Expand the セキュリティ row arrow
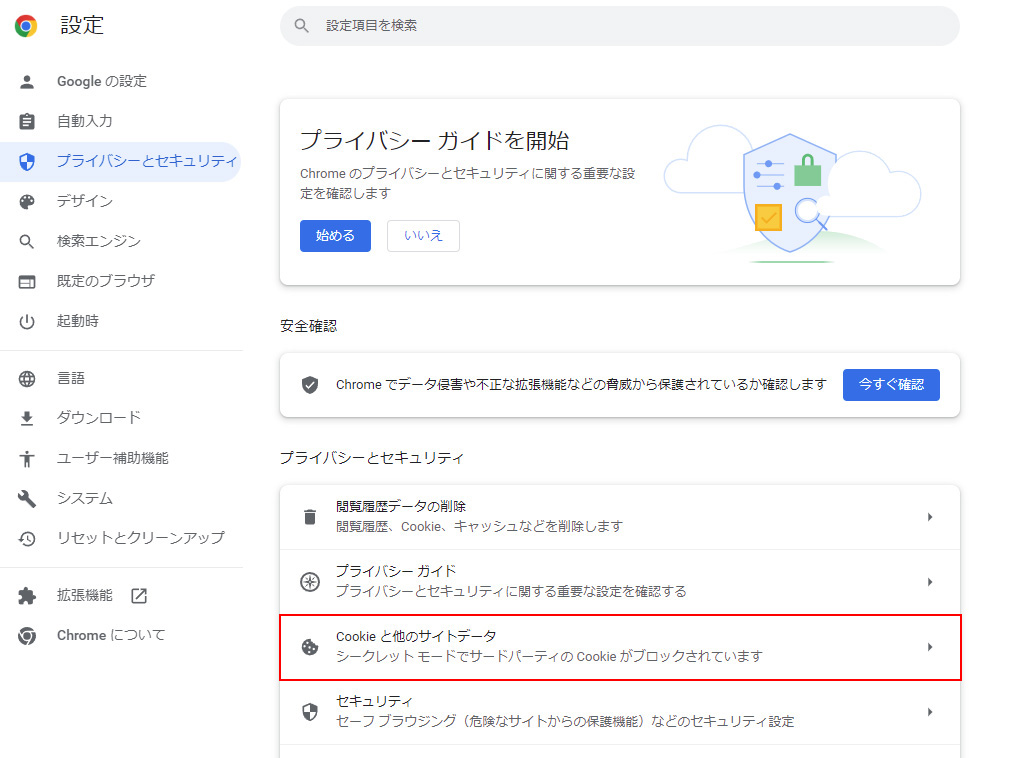The width and height of the screenshot is (1018, 758). click(930, 712)
